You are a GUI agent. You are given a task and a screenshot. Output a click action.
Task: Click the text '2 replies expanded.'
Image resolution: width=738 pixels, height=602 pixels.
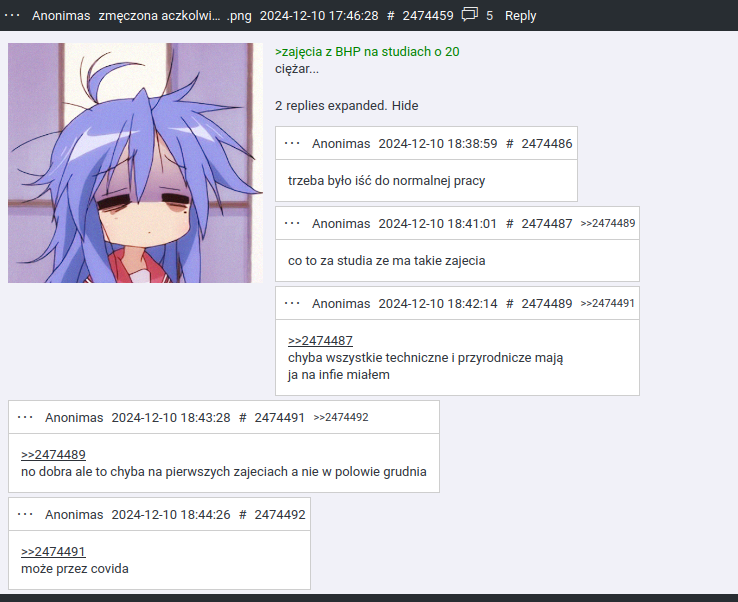331,105
